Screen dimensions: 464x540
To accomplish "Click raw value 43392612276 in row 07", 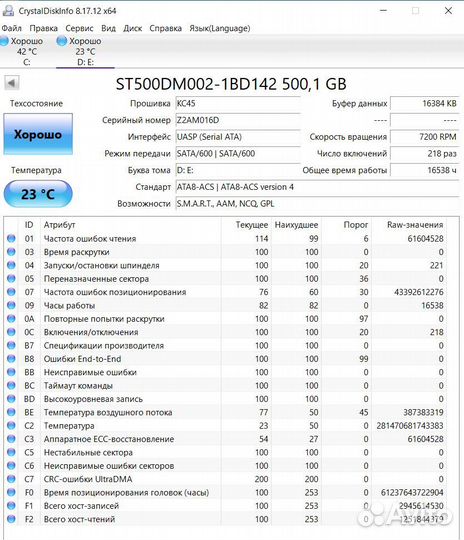I will pyautogui.click(x=419, y=292).
